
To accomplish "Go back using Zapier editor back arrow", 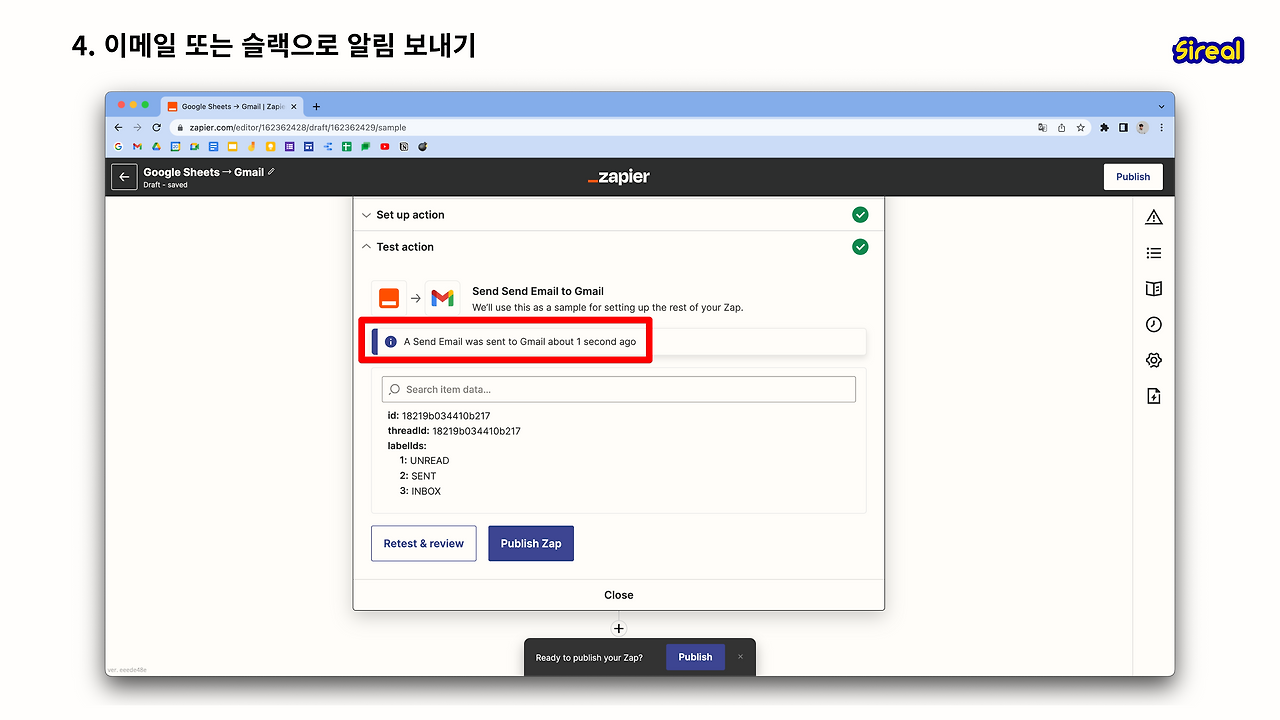I will tap(124, 177).
